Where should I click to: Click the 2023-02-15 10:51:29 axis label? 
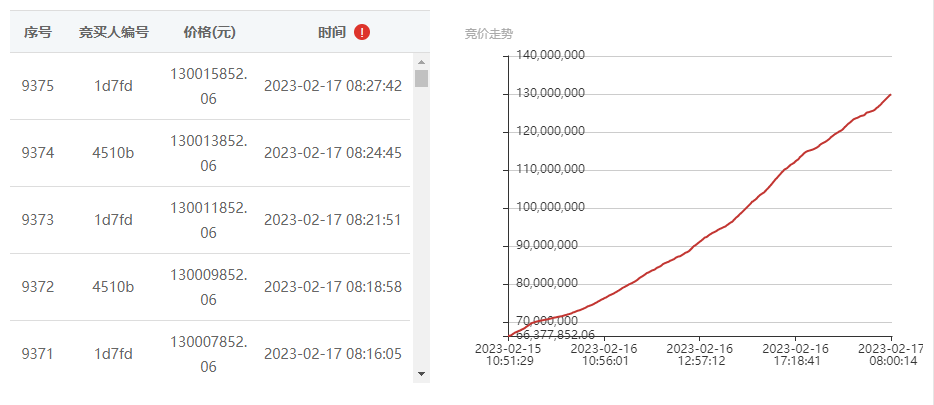click(508, 354)
